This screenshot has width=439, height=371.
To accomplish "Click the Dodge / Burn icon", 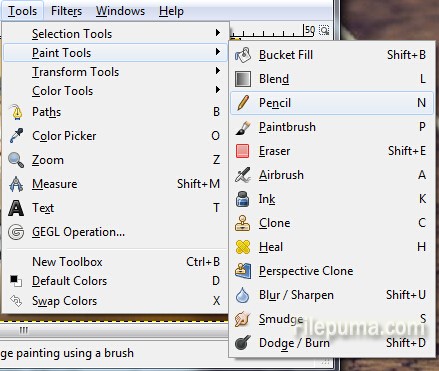I will click(243, 343).
